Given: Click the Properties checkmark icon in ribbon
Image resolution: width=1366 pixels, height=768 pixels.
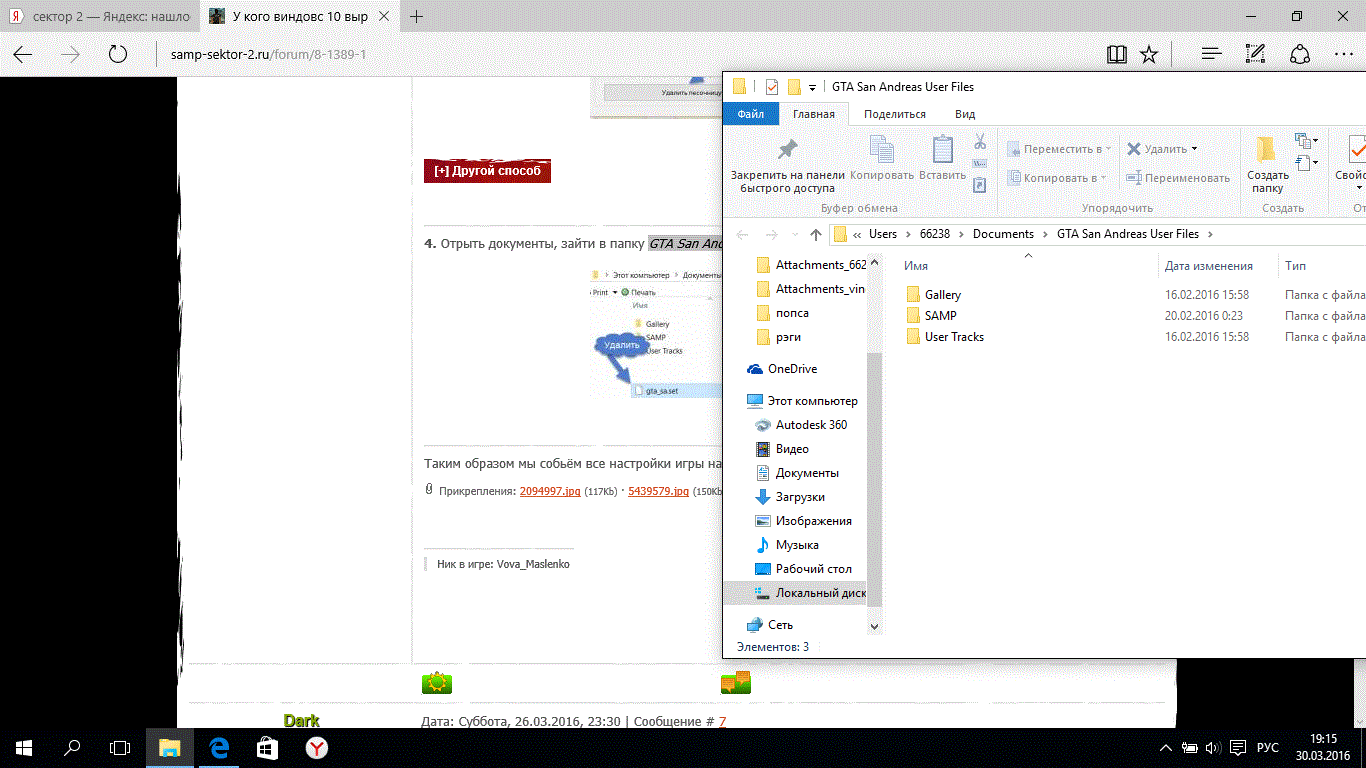Looking at the screenshot, I should pyautogui.click(x=1357, y=150).
